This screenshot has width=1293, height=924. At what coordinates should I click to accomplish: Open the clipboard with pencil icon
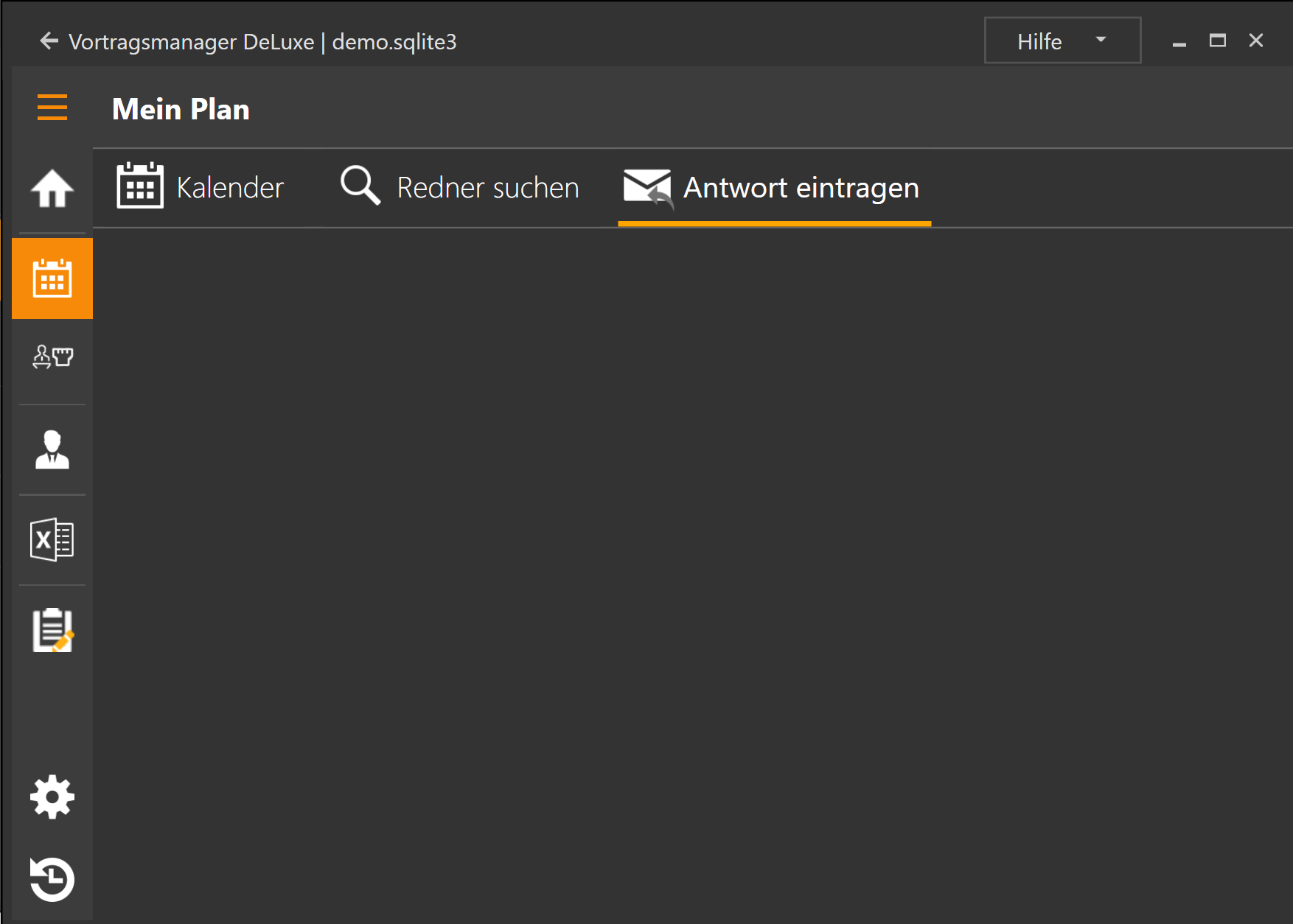click(x=52, y=630)
